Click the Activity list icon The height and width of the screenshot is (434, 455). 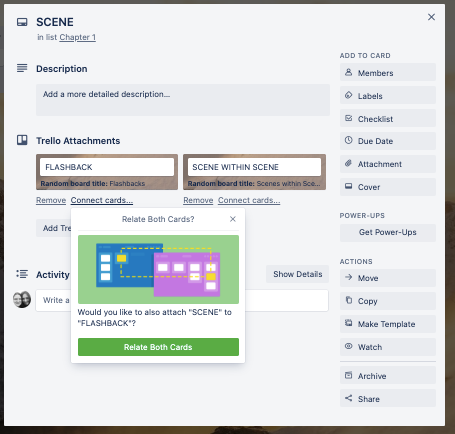click(x=22, y=274)
